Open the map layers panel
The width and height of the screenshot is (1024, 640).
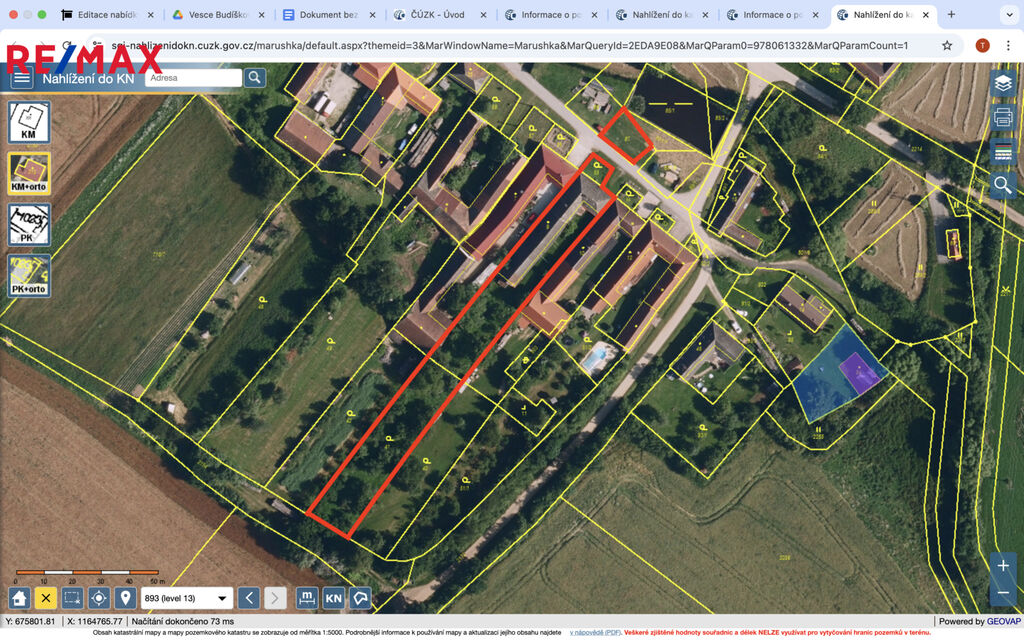tap(1003, 84)
